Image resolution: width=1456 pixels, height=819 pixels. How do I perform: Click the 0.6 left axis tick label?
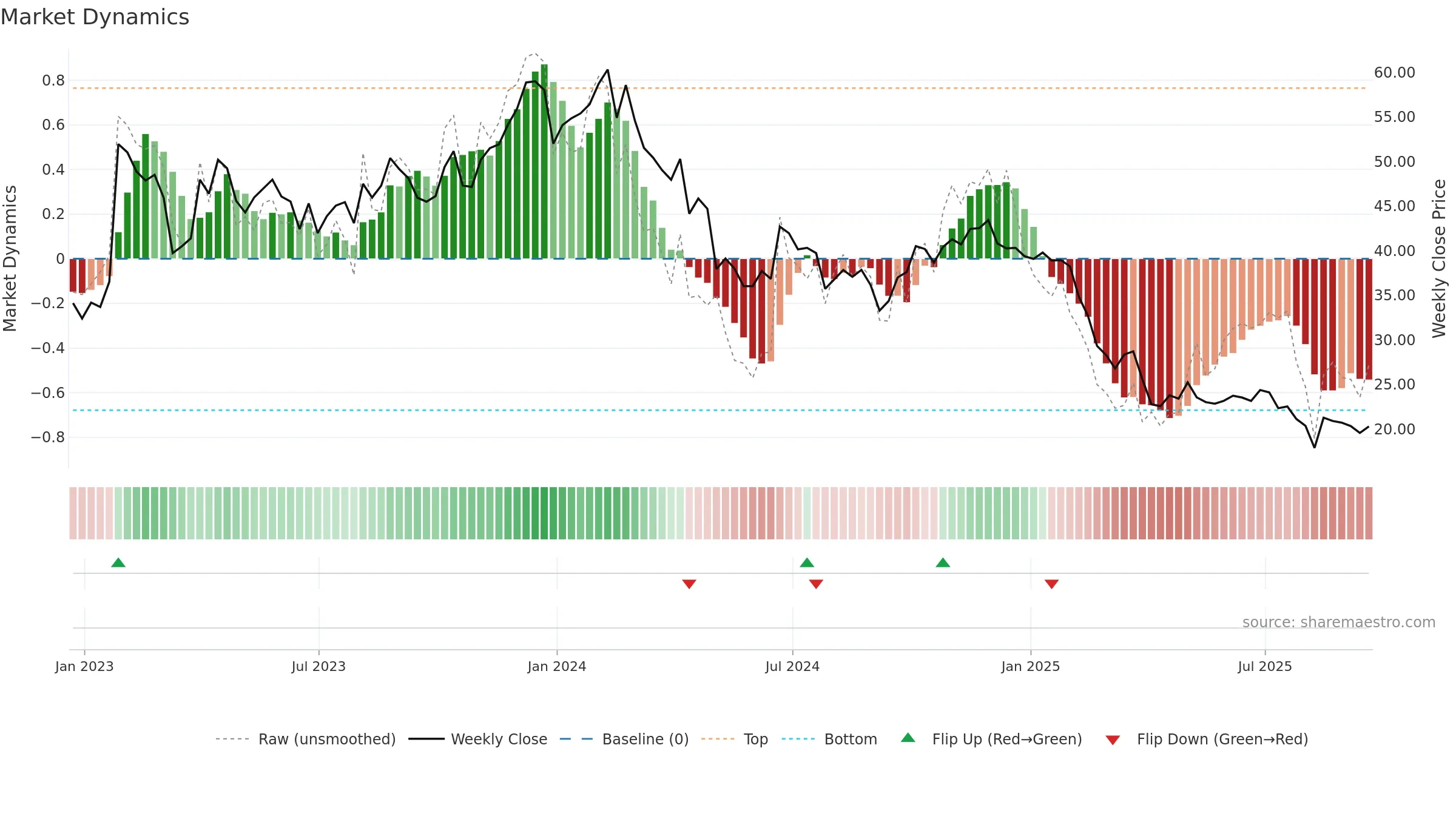pyautogui.click(x=53, y=125)
